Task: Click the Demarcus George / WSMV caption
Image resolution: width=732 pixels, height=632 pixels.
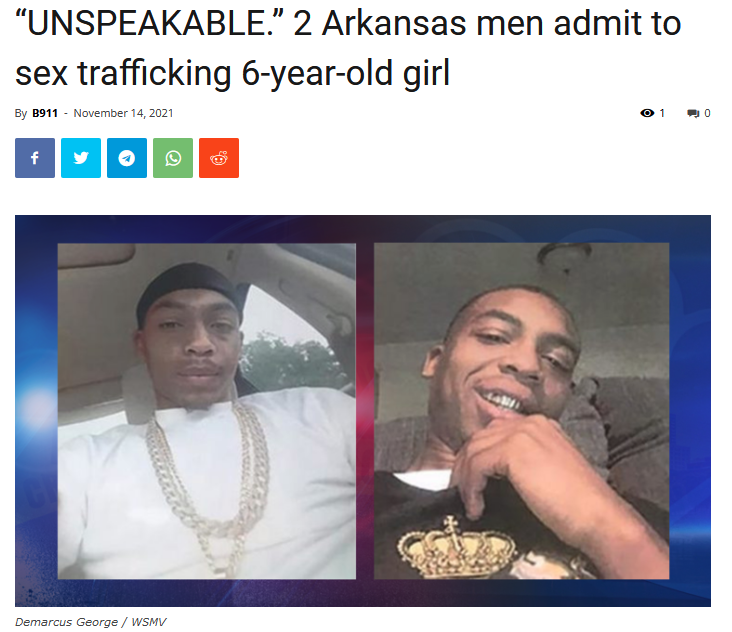Action: (91, 622)
